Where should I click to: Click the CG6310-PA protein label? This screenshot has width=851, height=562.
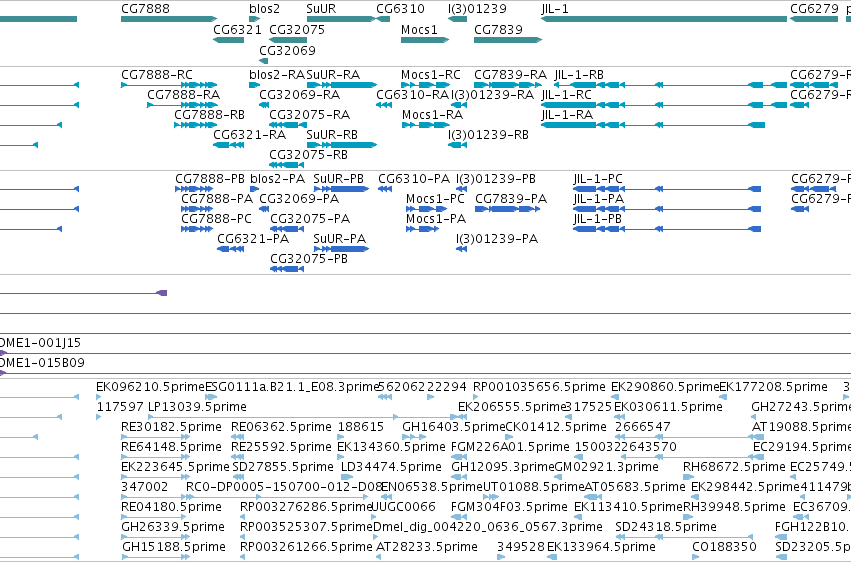414,178
